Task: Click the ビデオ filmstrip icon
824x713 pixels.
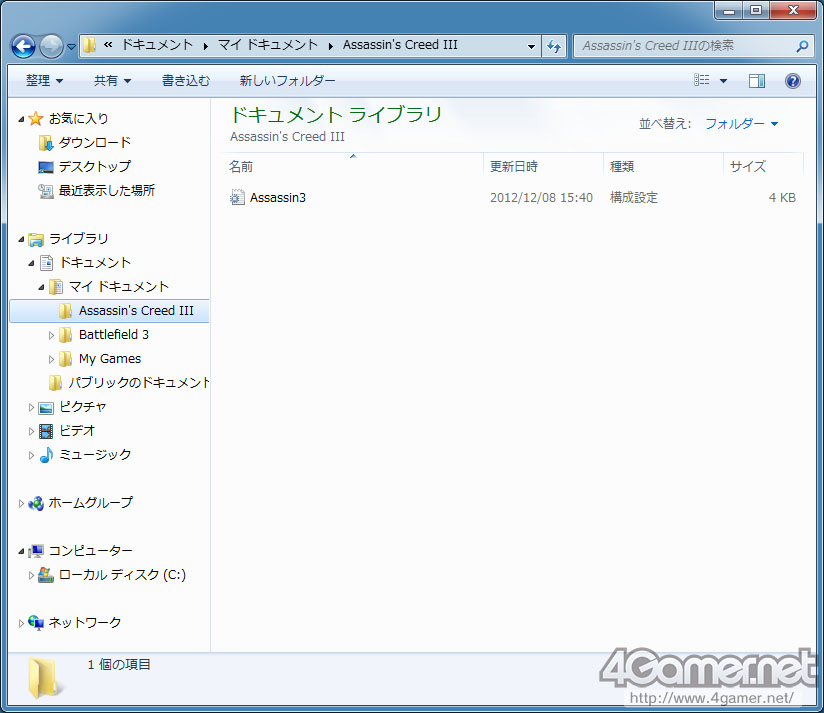Action: click(x=46, y=431)
